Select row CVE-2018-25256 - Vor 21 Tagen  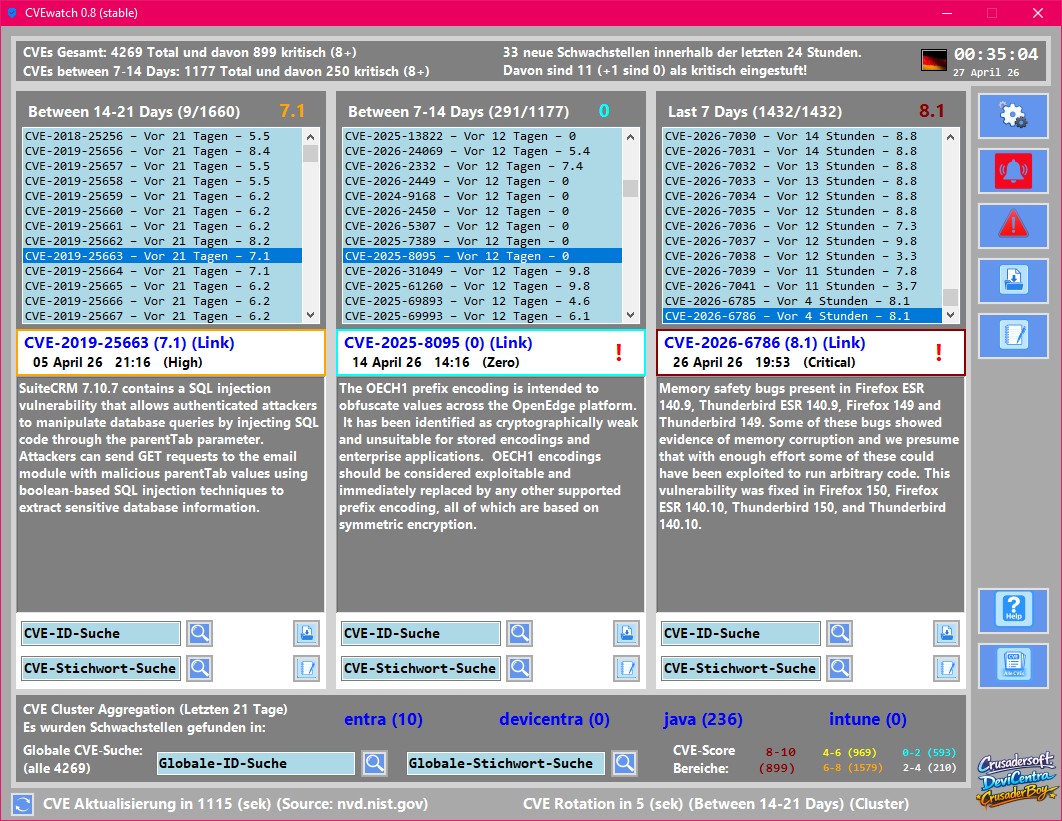tap(163, 136)
